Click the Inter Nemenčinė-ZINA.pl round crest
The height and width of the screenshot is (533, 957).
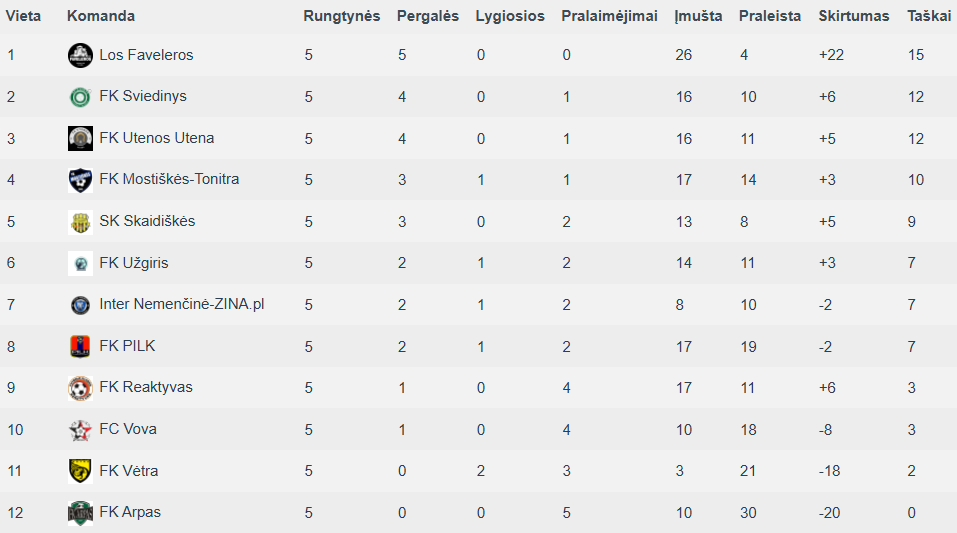pos(80,305)
